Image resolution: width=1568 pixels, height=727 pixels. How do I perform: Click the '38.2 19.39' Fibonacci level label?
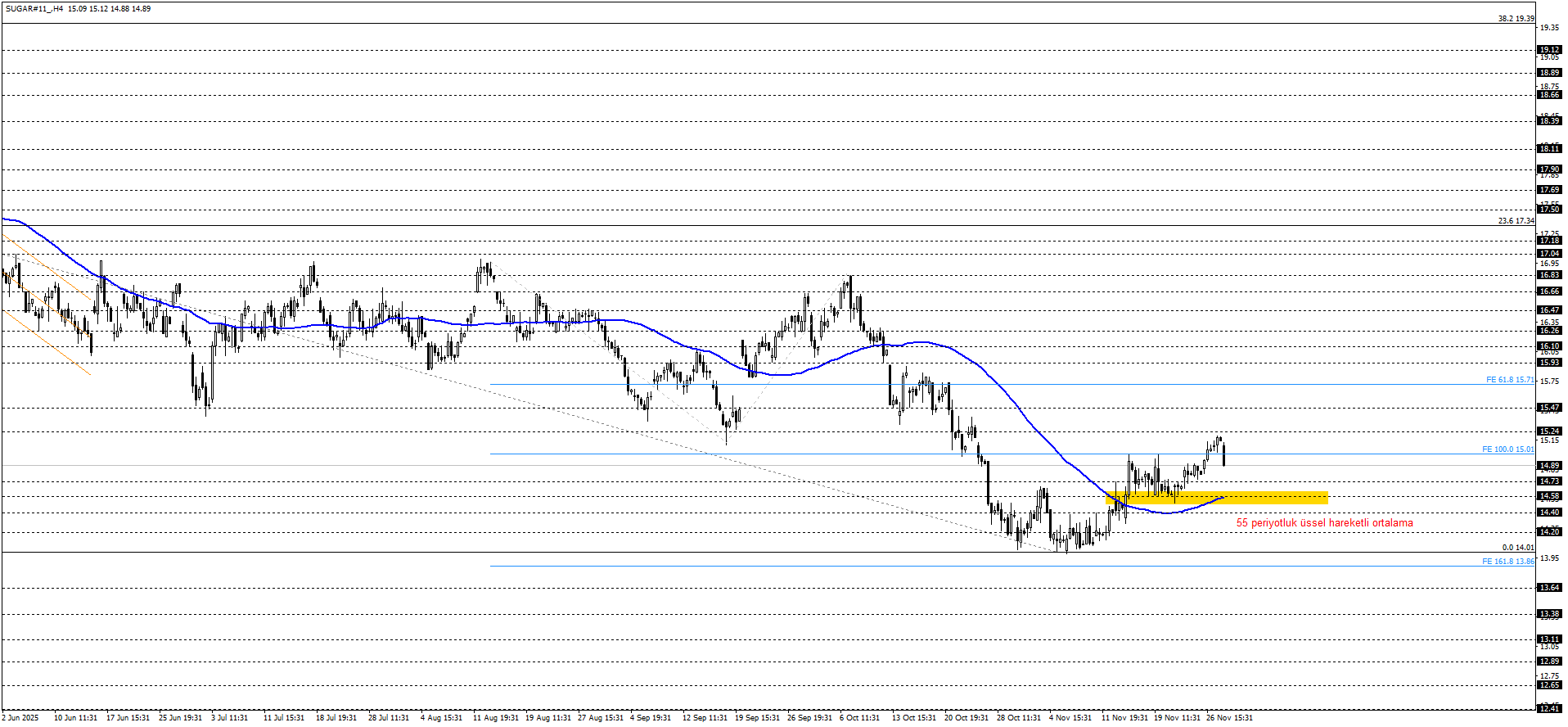pos(1516,18)
